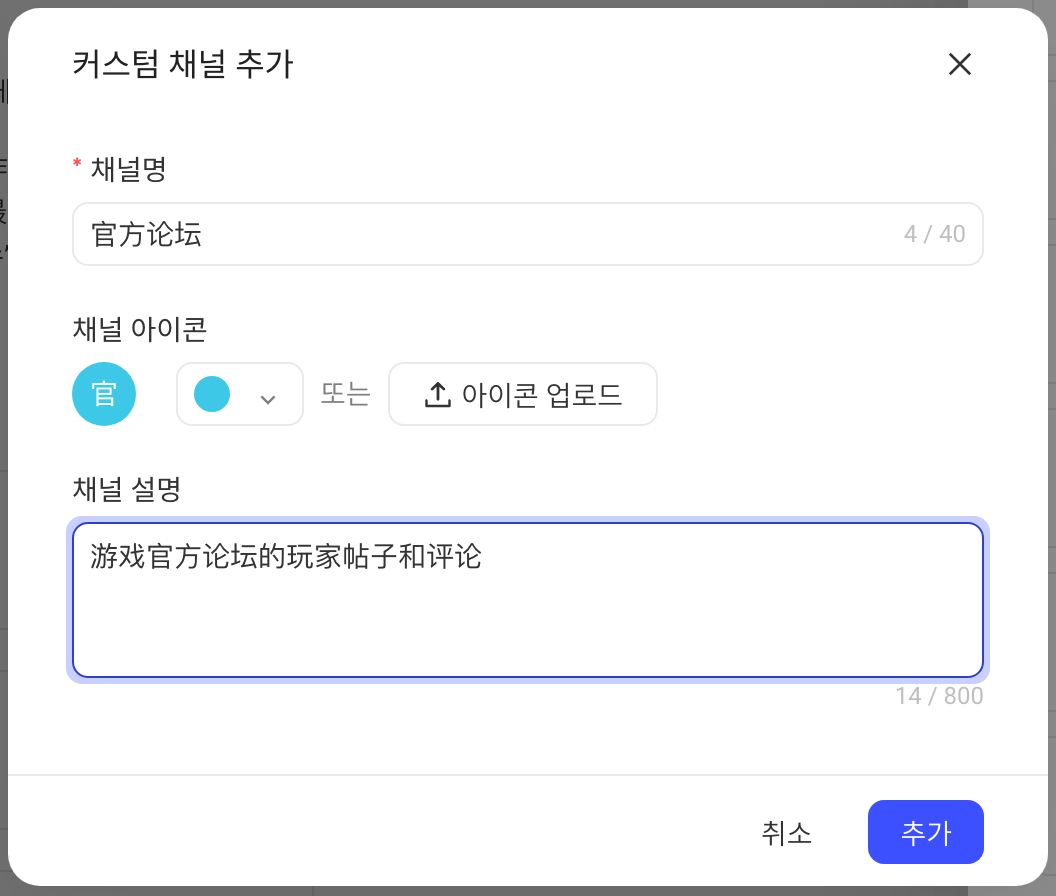Click the 추가 button
Viewport: 1056px width, 896px height.
coord(926,832)
